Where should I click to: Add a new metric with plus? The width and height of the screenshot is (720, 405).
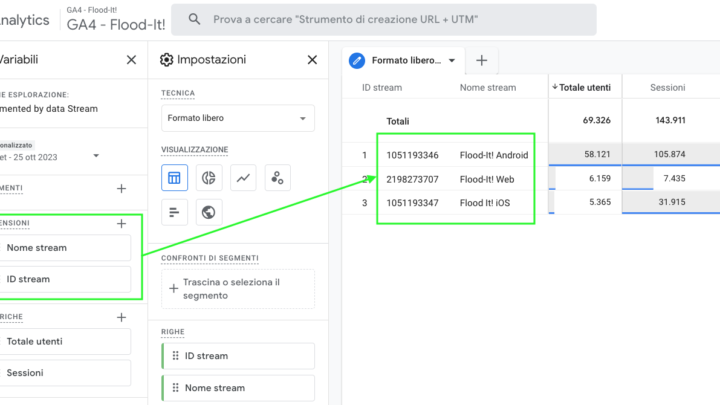[x=121, y=317]
